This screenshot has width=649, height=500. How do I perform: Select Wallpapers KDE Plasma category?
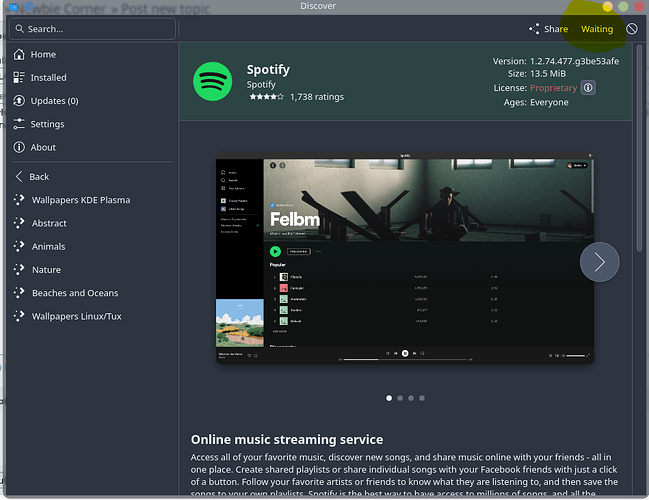(80, 200)
